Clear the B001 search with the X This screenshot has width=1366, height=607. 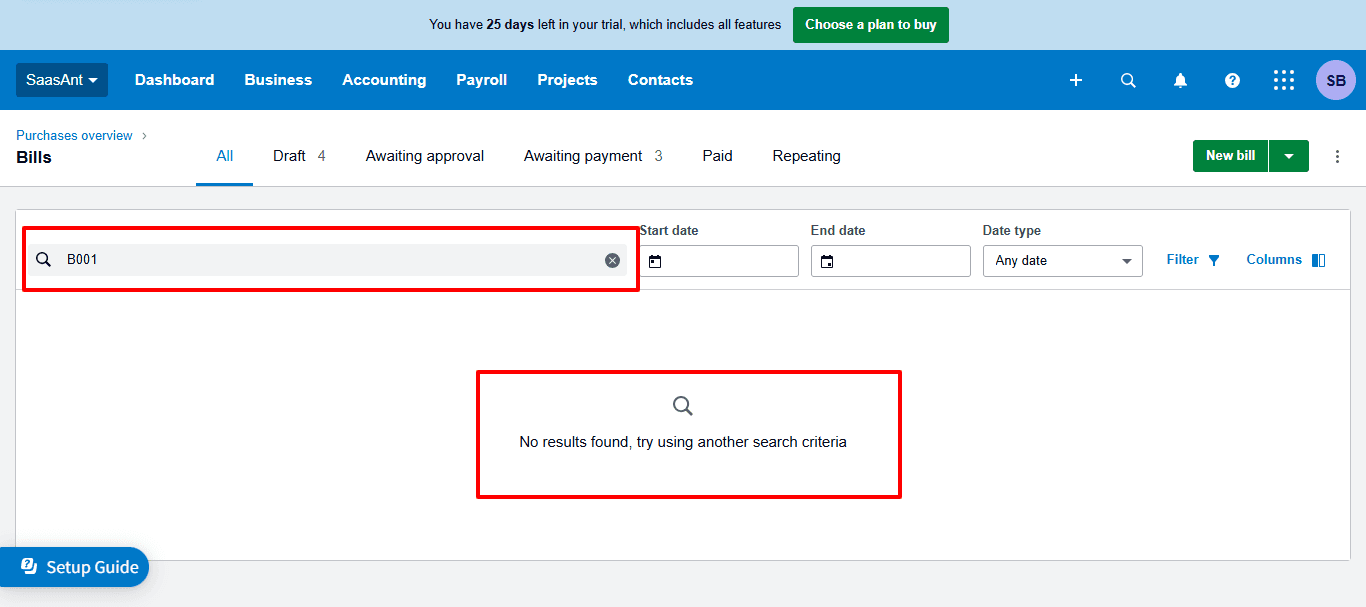612,260
